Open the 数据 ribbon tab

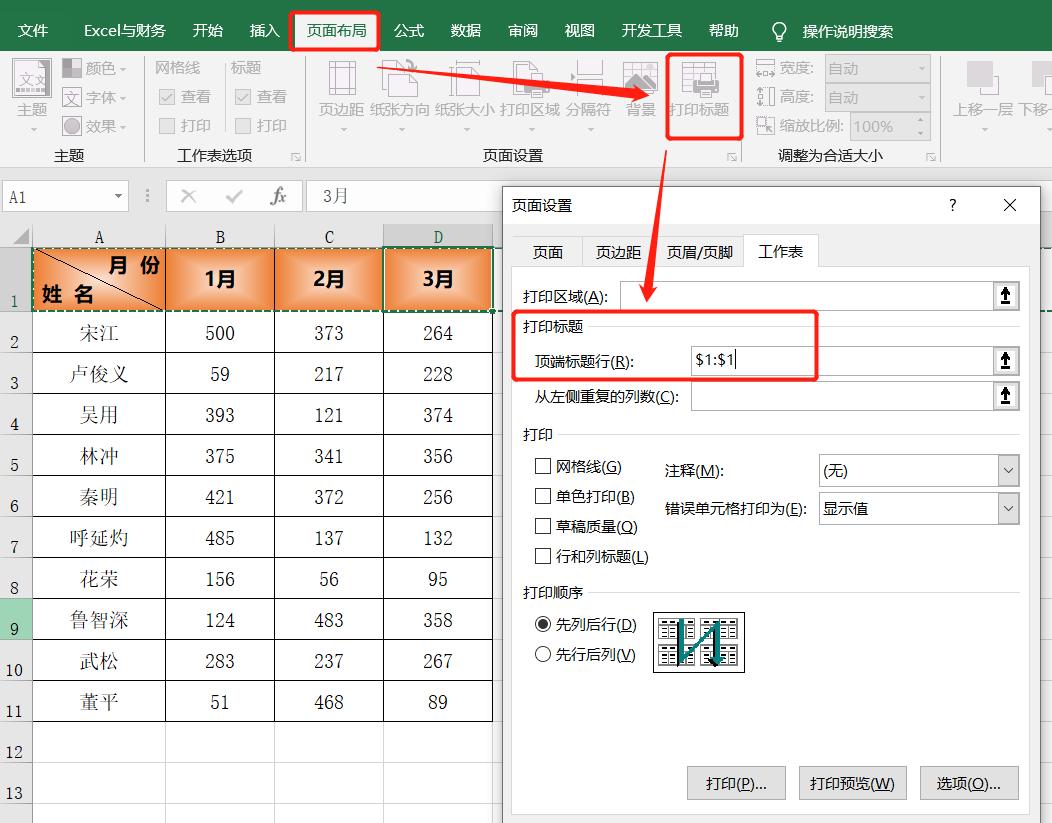464,30
